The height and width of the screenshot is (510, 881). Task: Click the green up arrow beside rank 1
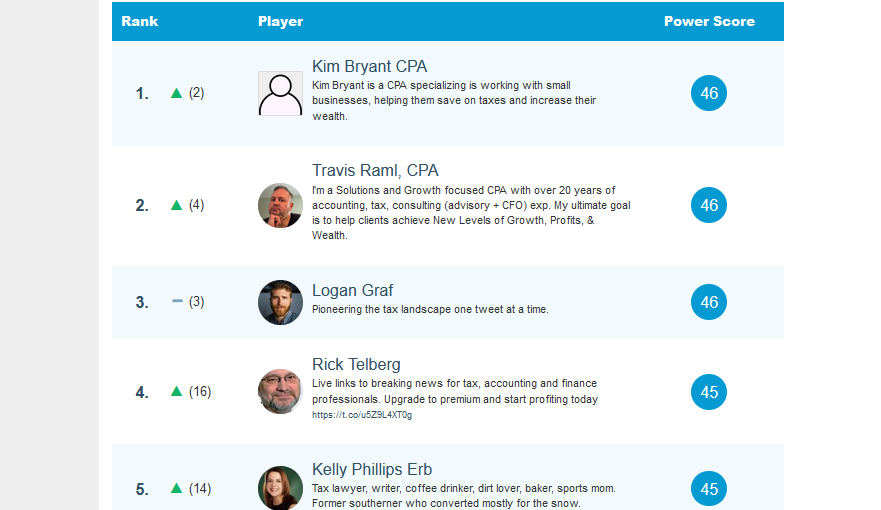(x=177, y=93)
